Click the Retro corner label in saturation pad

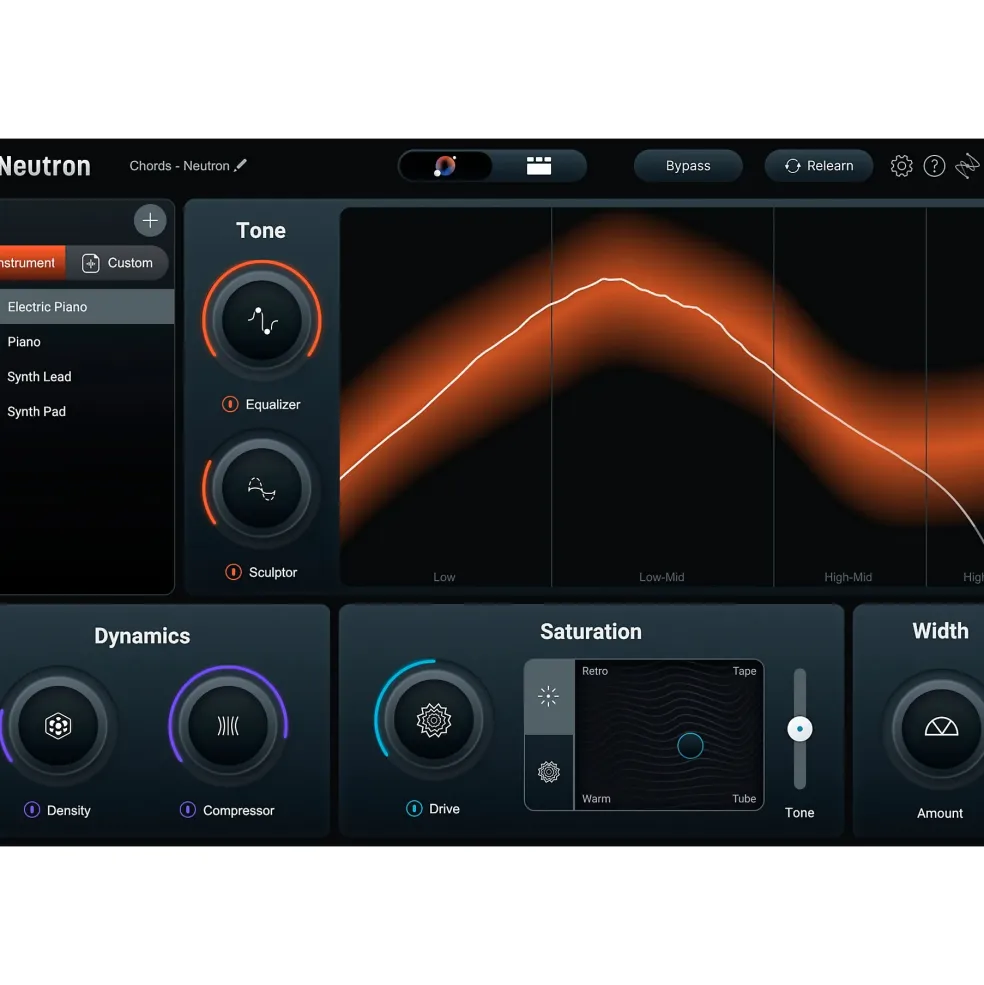click(594, 671)
